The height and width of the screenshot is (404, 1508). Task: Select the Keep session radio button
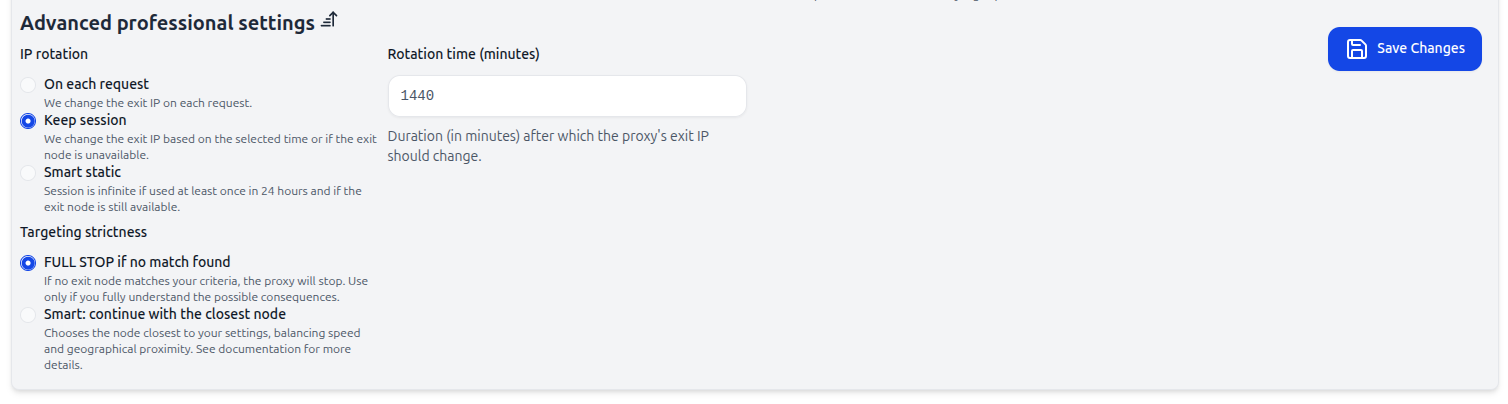pyautogui.click(x=28, y=121)
